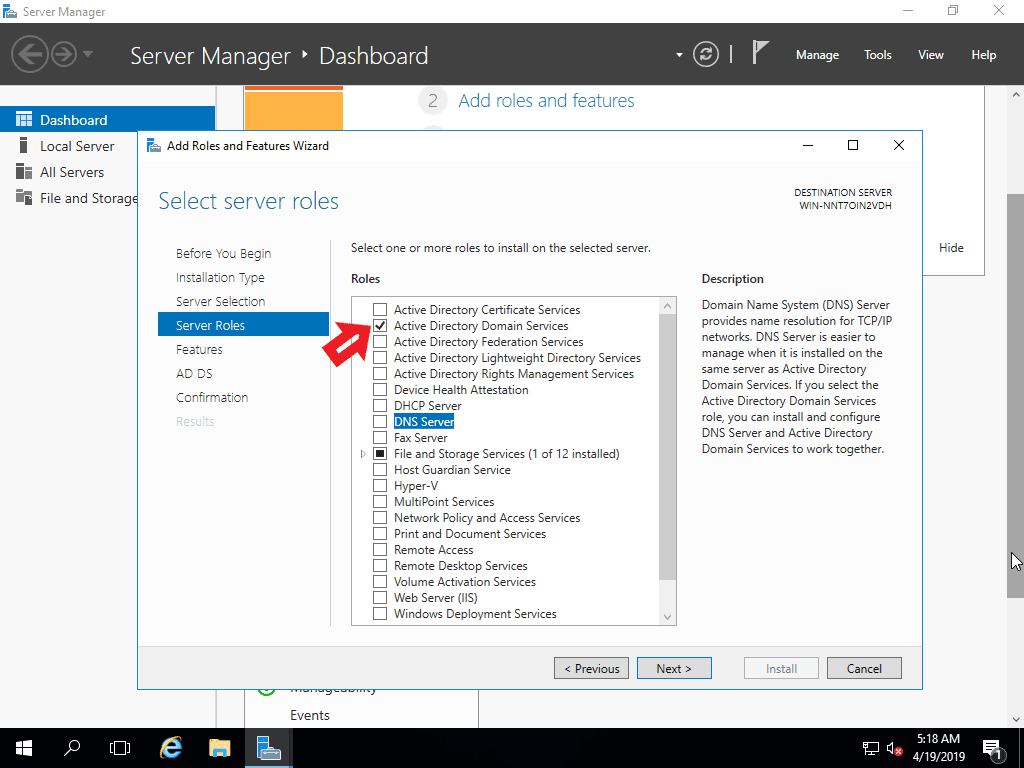Click the Next button
Viewport: 1024px width, 768px height.
(x=674, y=668)
